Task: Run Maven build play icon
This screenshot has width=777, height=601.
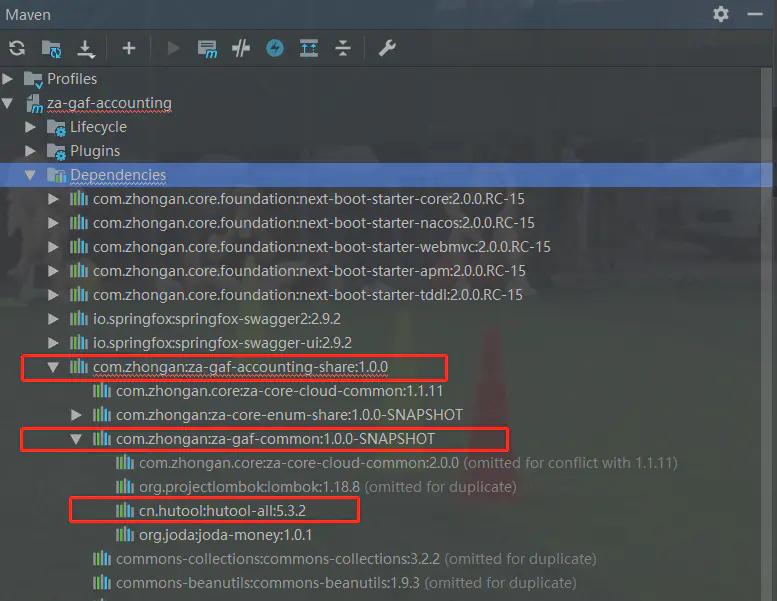Action: (173, 48)
